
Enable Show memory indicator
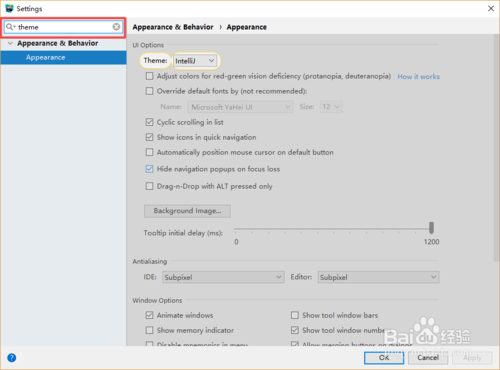coord(149,330)
